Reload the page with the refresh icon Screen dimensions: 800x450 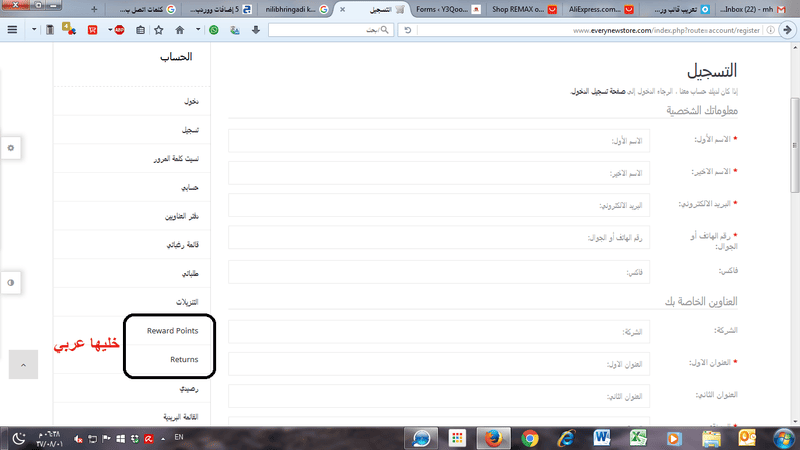[407, 30]
